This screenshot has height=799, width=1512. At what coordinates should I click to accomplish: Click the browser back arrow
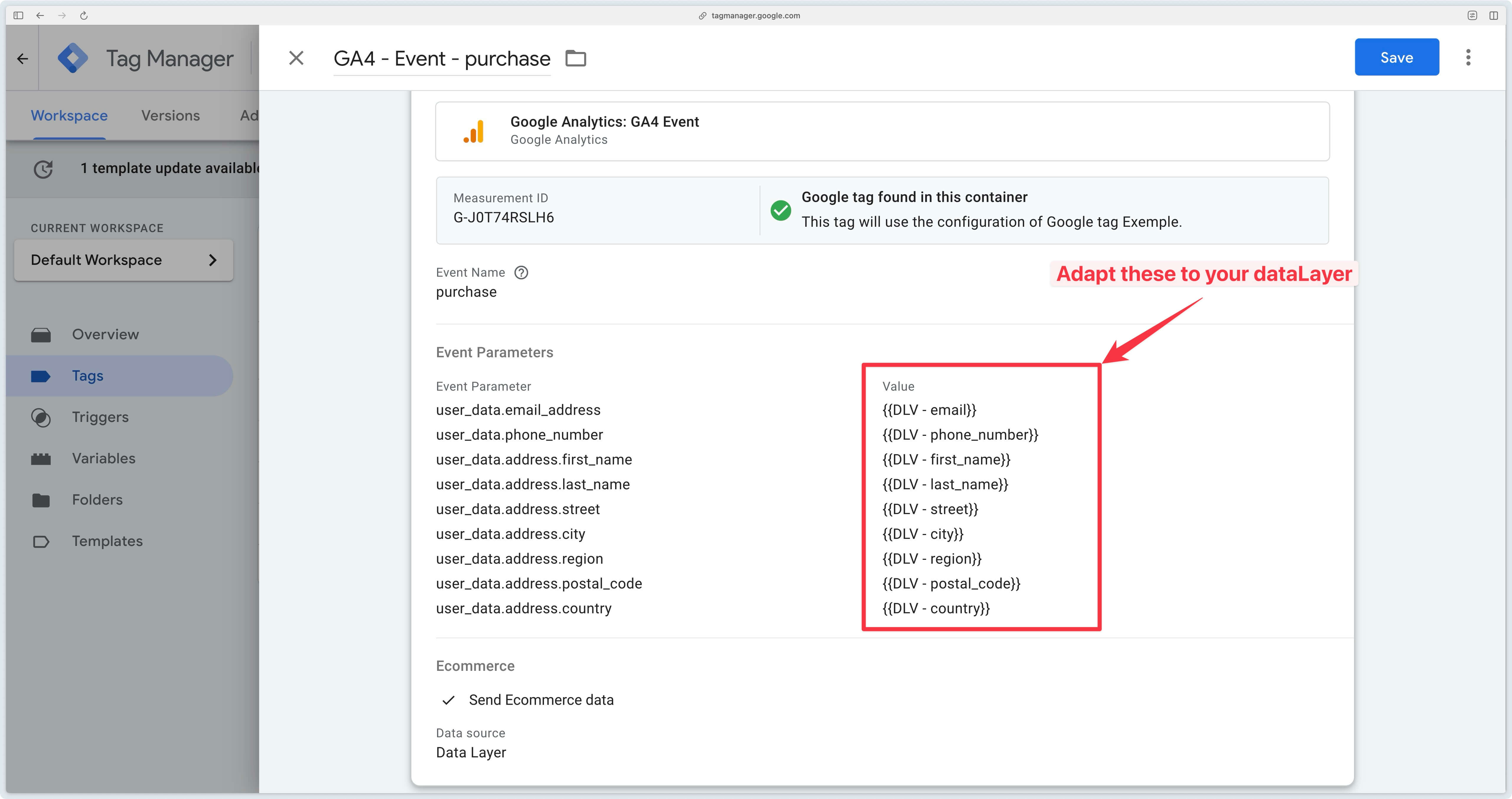40,15
